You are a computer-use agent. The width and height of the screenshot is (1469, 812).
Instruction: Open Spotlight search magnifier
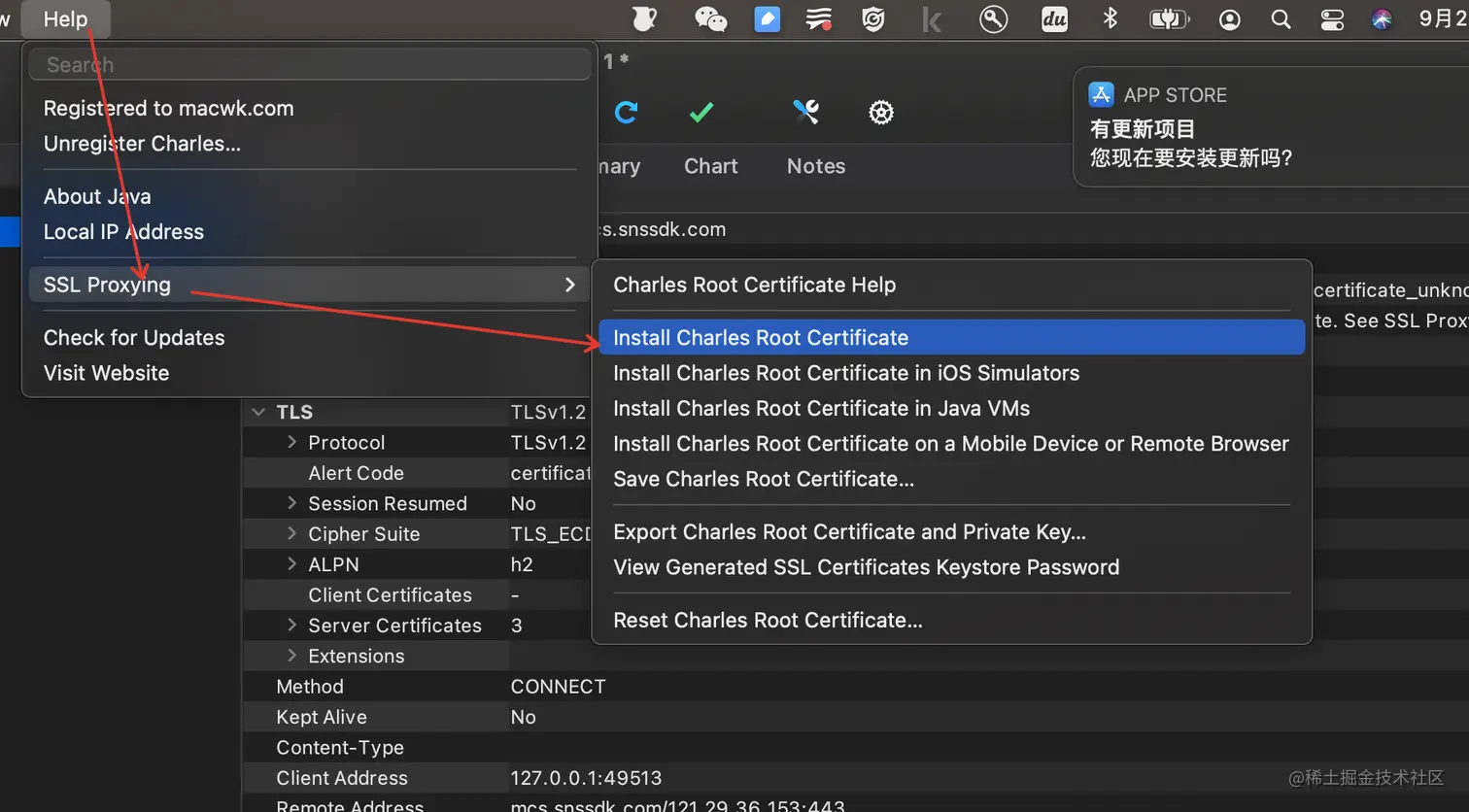(x=1281, y=19)
